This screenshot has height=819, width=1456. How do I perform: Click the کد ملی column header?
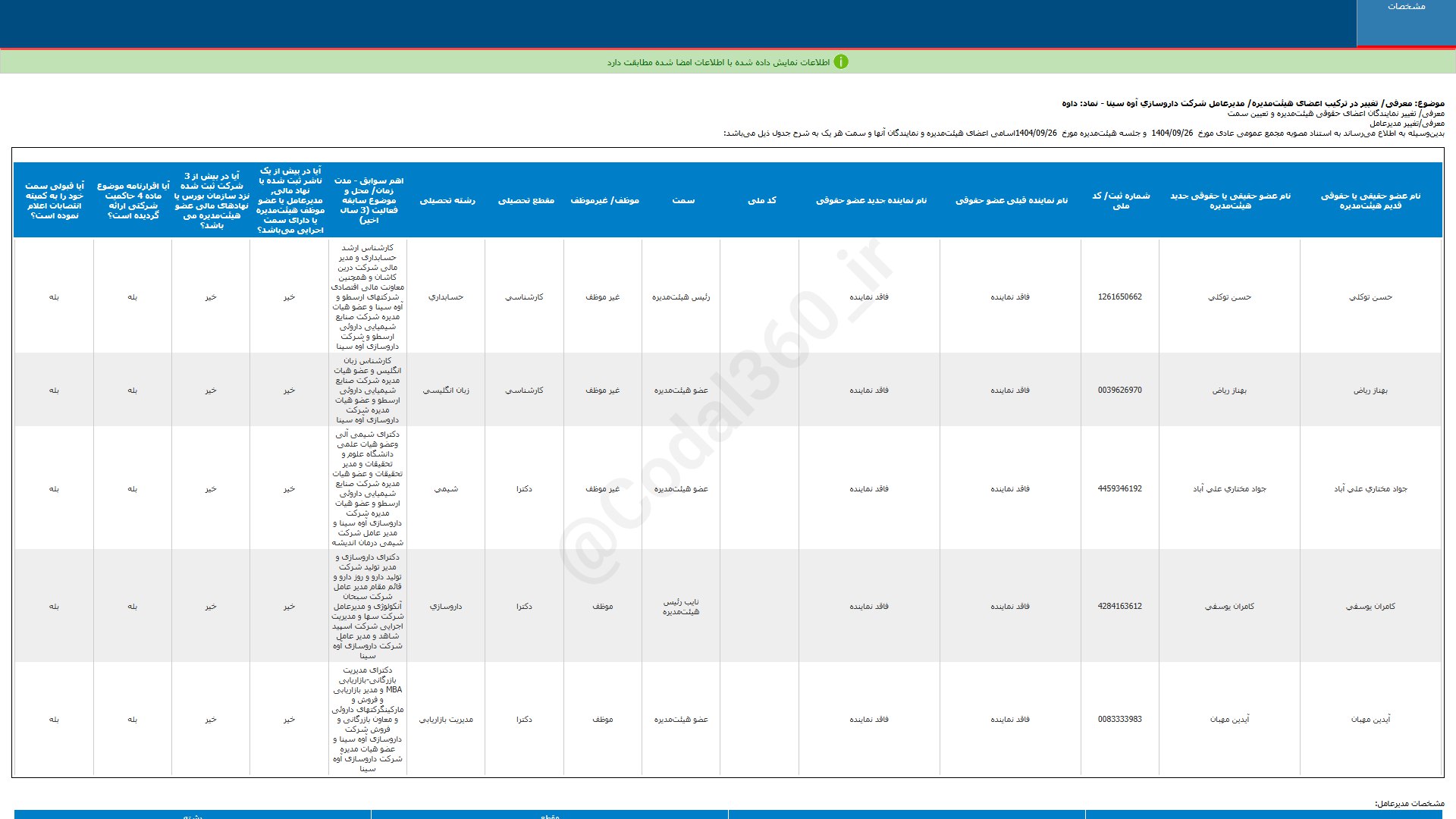click(761, 200)
